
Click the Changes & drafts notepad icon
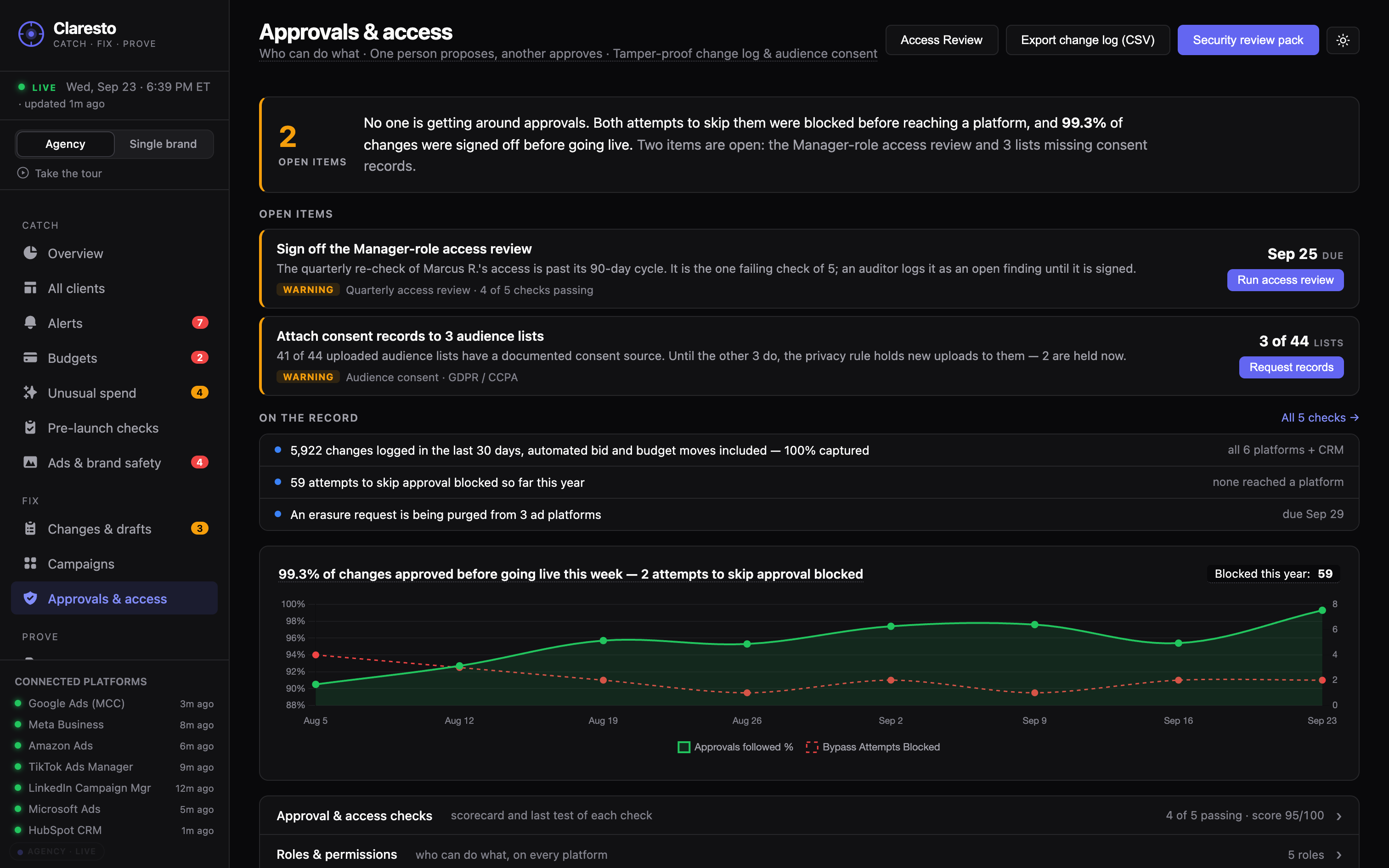(x=30, y=529)
